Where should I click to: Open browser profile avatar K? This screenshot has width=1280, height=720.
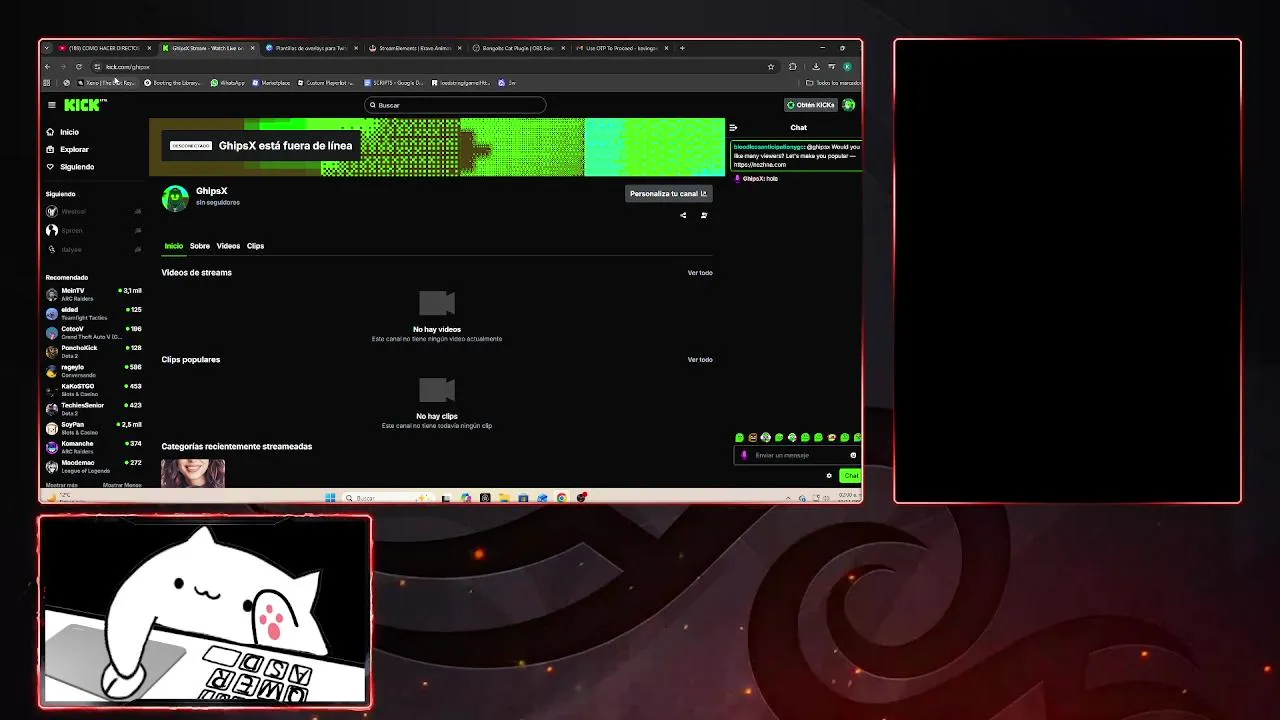tap(847, 67)
